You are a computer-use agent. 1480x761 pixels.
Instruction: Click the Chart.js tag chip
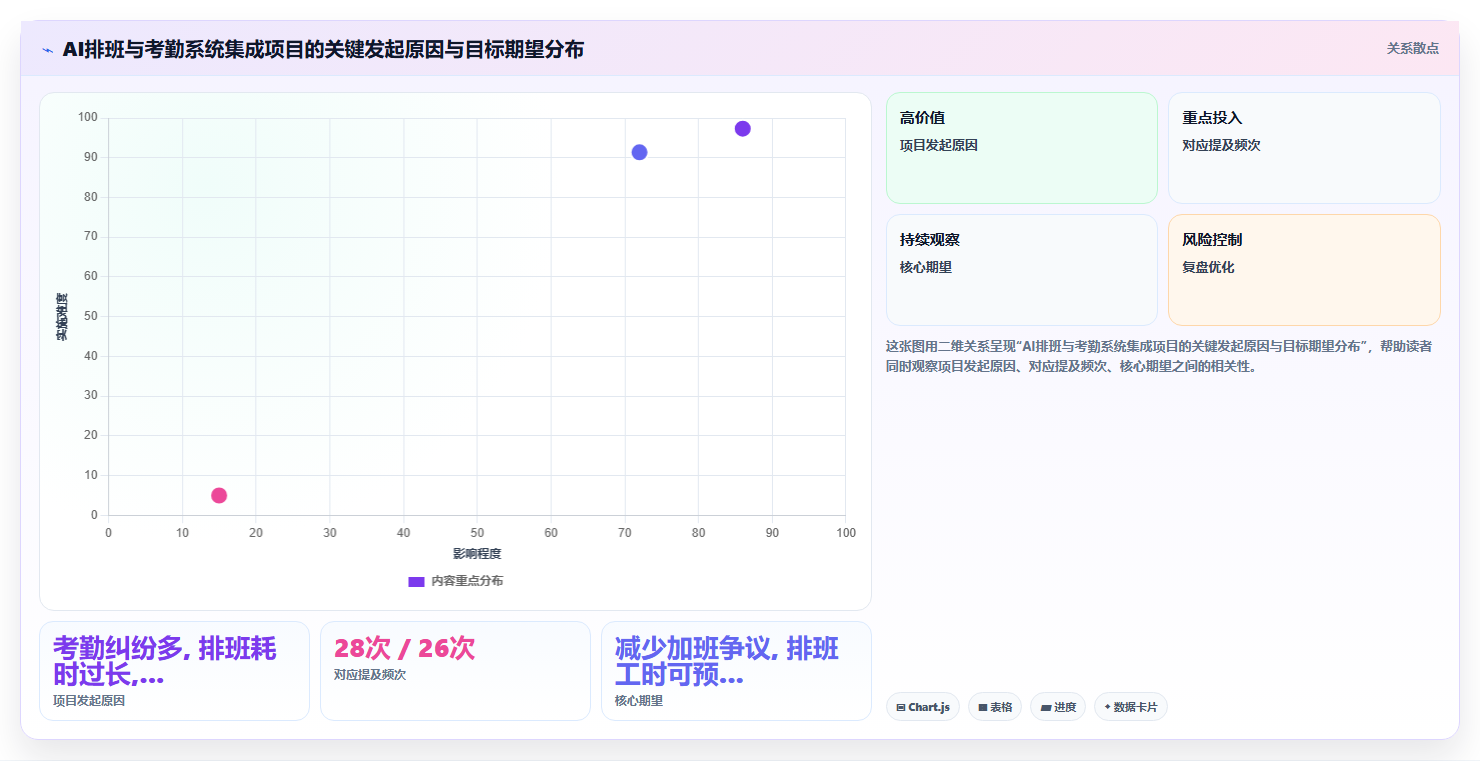(922, 707)
